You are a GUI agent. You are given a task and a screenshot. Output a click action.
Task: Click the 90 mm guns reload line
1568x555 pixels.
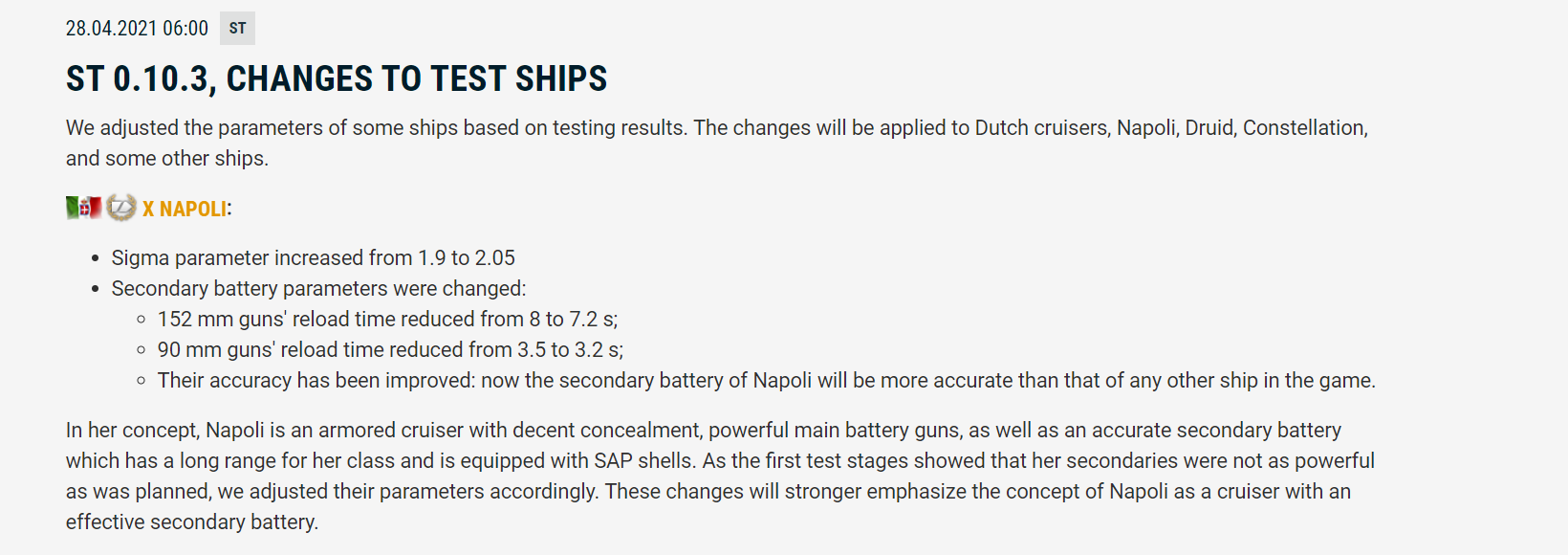390,349
